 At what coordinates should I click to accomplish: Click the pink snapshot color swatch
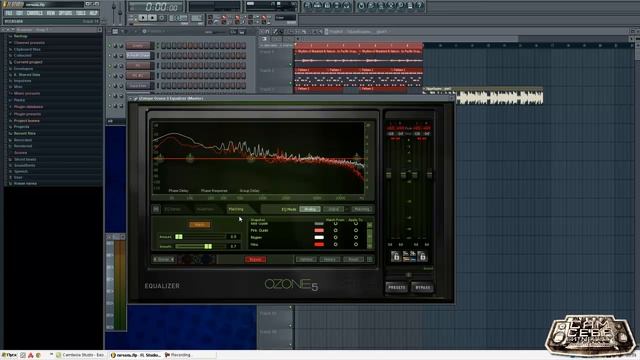[x=319, y=231]
